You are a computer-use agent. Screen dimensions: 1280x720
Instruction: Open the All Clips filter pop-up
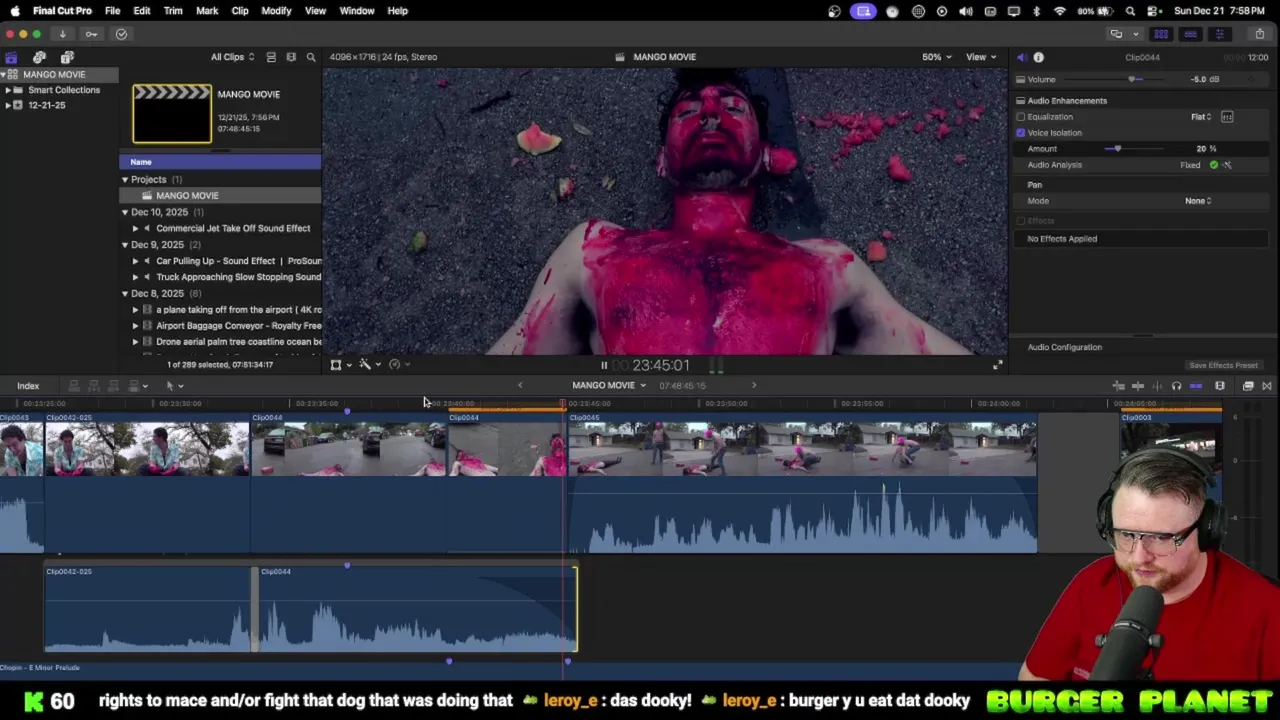point(232,57)
